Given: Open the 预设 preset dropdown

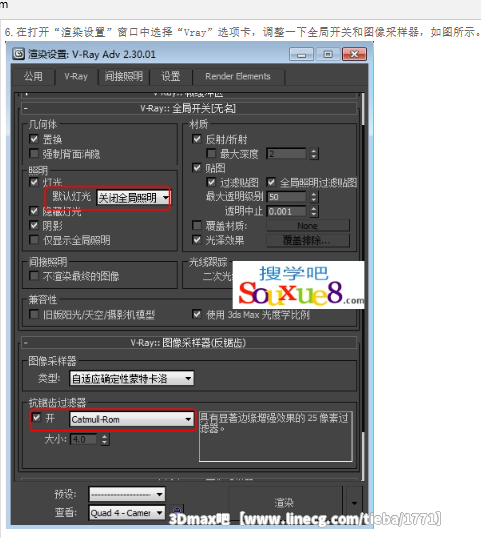Looking at the screenshot, I should [x=127, y=494].
